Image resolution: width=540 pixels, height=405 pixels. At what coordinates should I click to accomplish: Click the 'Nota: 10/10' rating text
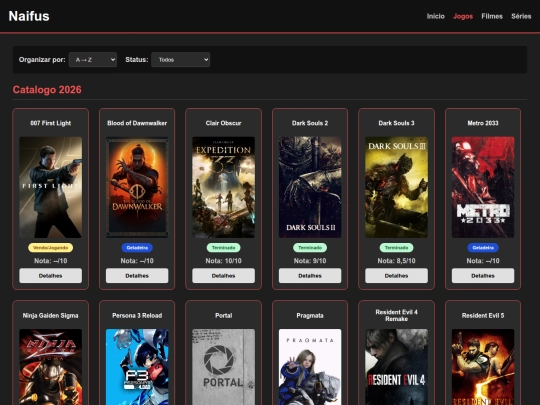point(224,261)
